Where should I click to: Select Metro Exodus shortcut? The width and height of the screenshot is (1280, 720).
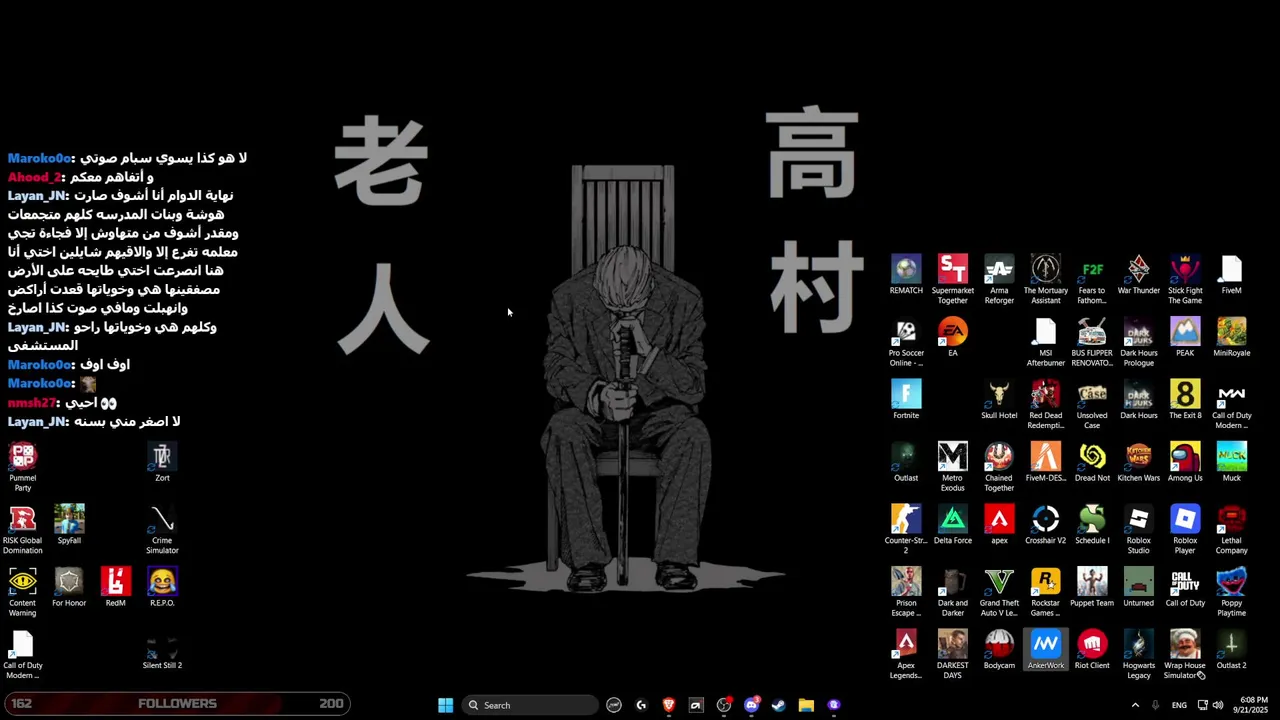coord(952,467)
